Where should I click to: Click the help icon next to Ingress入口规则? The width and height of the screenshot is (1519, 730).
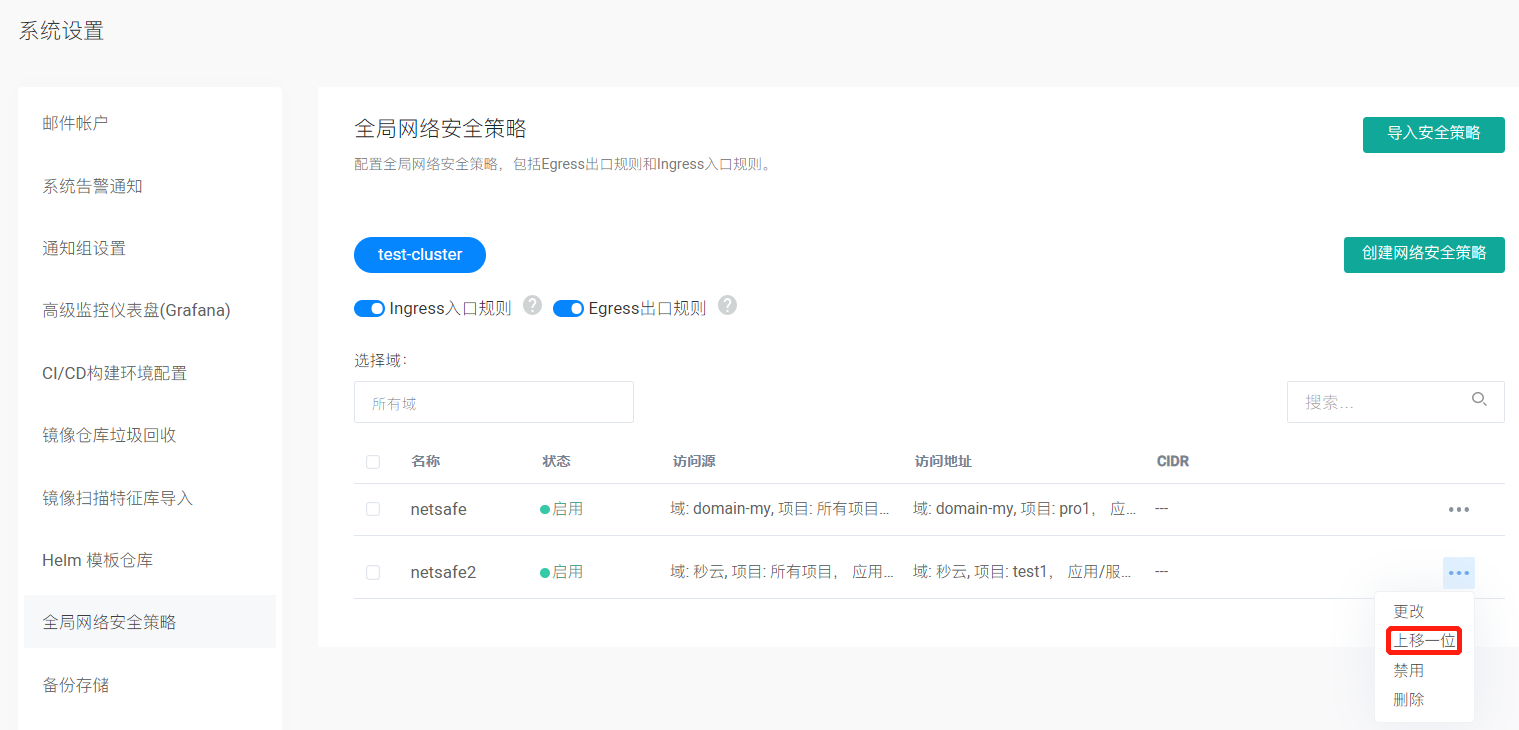pyautogui.click(x=532, y=306)
